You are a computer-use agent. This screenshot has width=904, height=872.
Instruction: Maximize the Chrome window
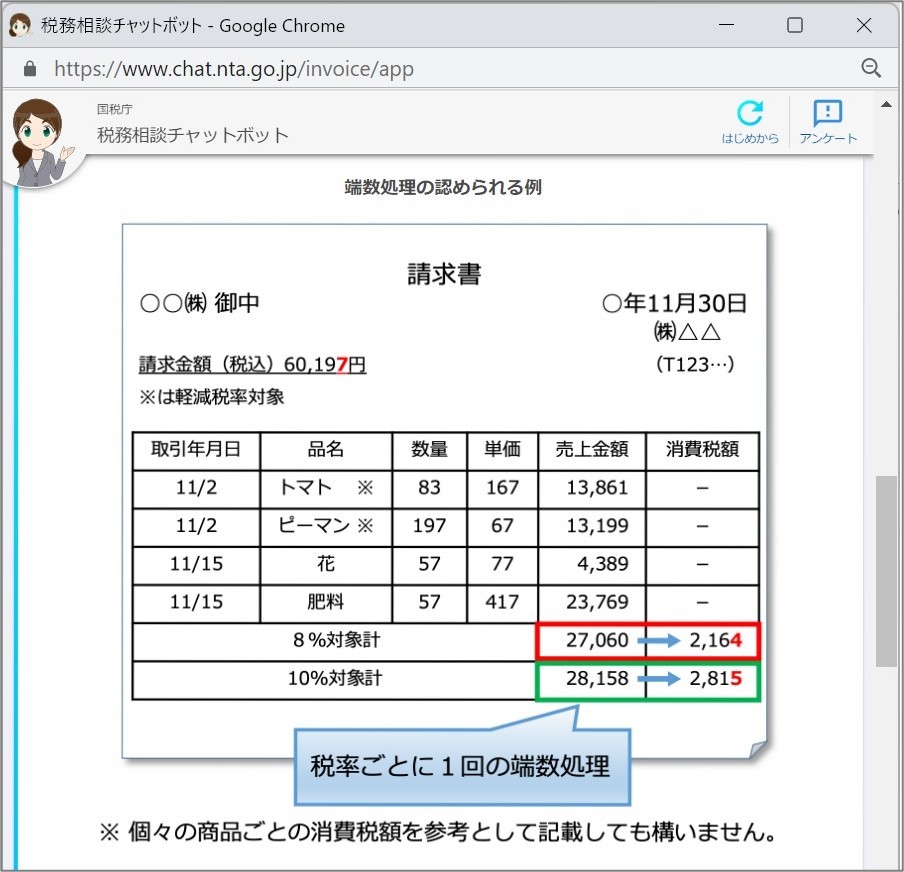click(x=794, y=24)
